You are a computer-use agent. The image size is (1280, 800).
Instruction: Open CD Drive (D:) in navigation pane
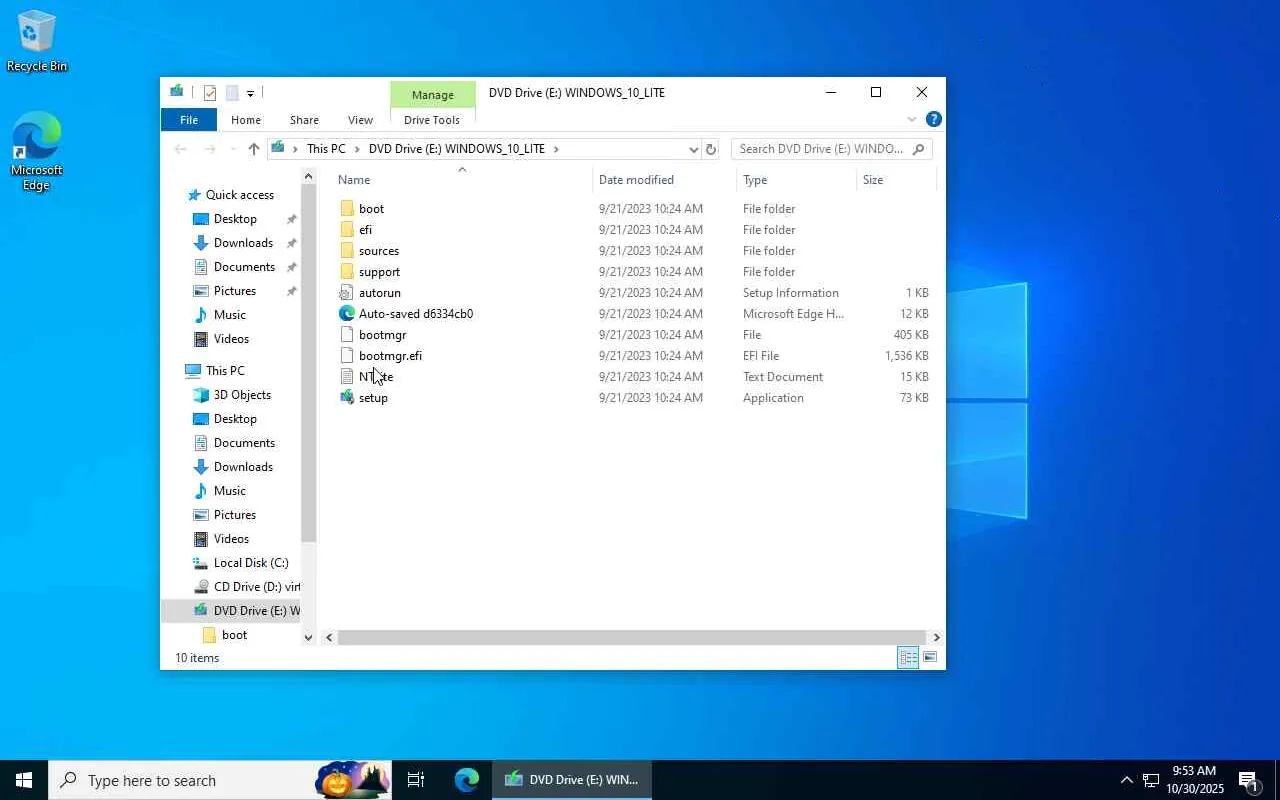[257, 587]
